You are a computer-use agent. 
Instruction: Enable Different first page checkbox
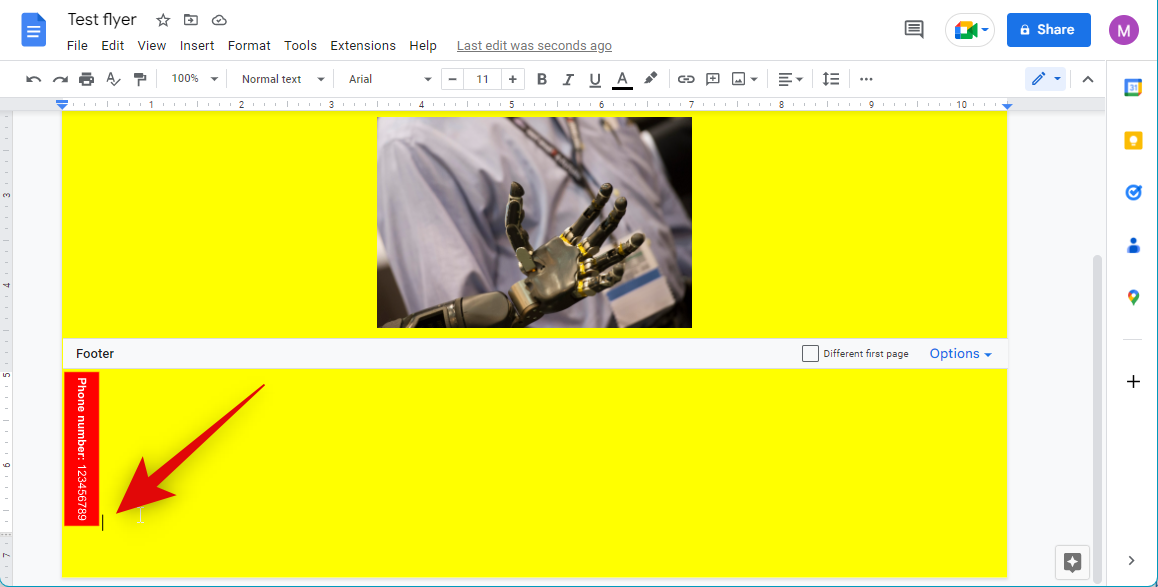coord(810,354)
